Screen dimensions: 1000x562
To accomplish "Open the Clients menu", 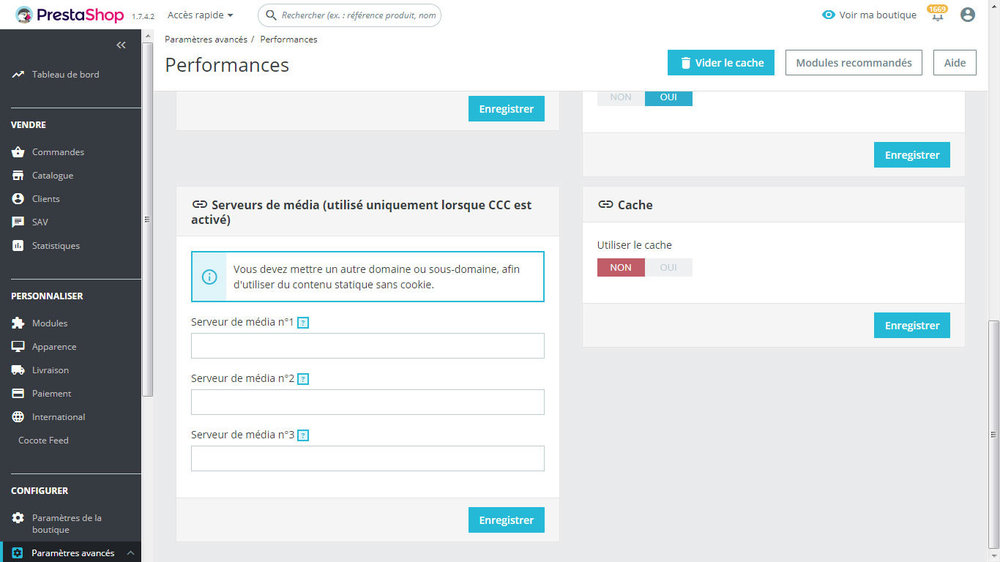I will (46, 199).
